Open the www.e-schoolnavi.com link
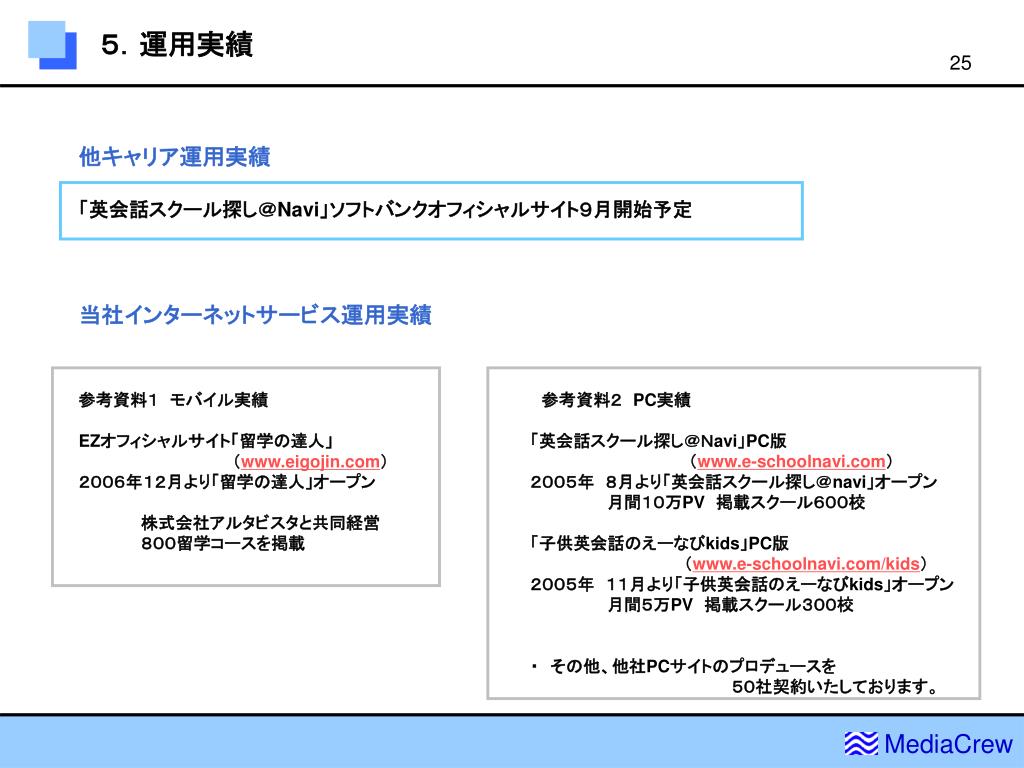The width and height of the screenshot is (1024, 768). point(791,462)
